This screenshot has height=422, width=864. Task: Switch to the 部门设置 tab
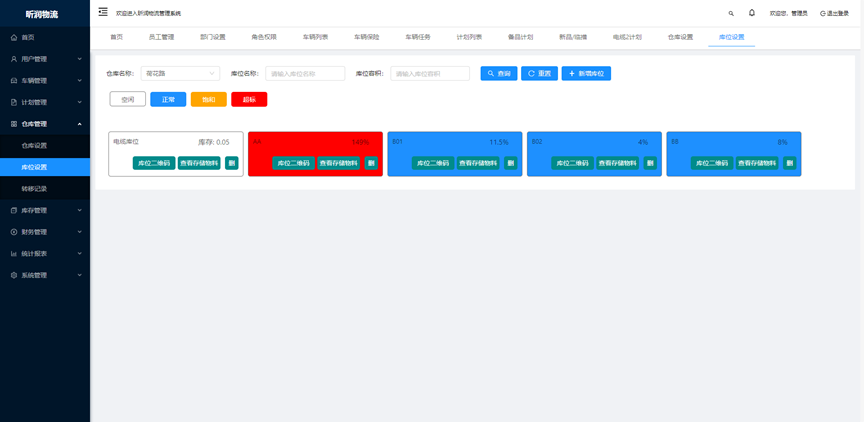click(213, 37)
